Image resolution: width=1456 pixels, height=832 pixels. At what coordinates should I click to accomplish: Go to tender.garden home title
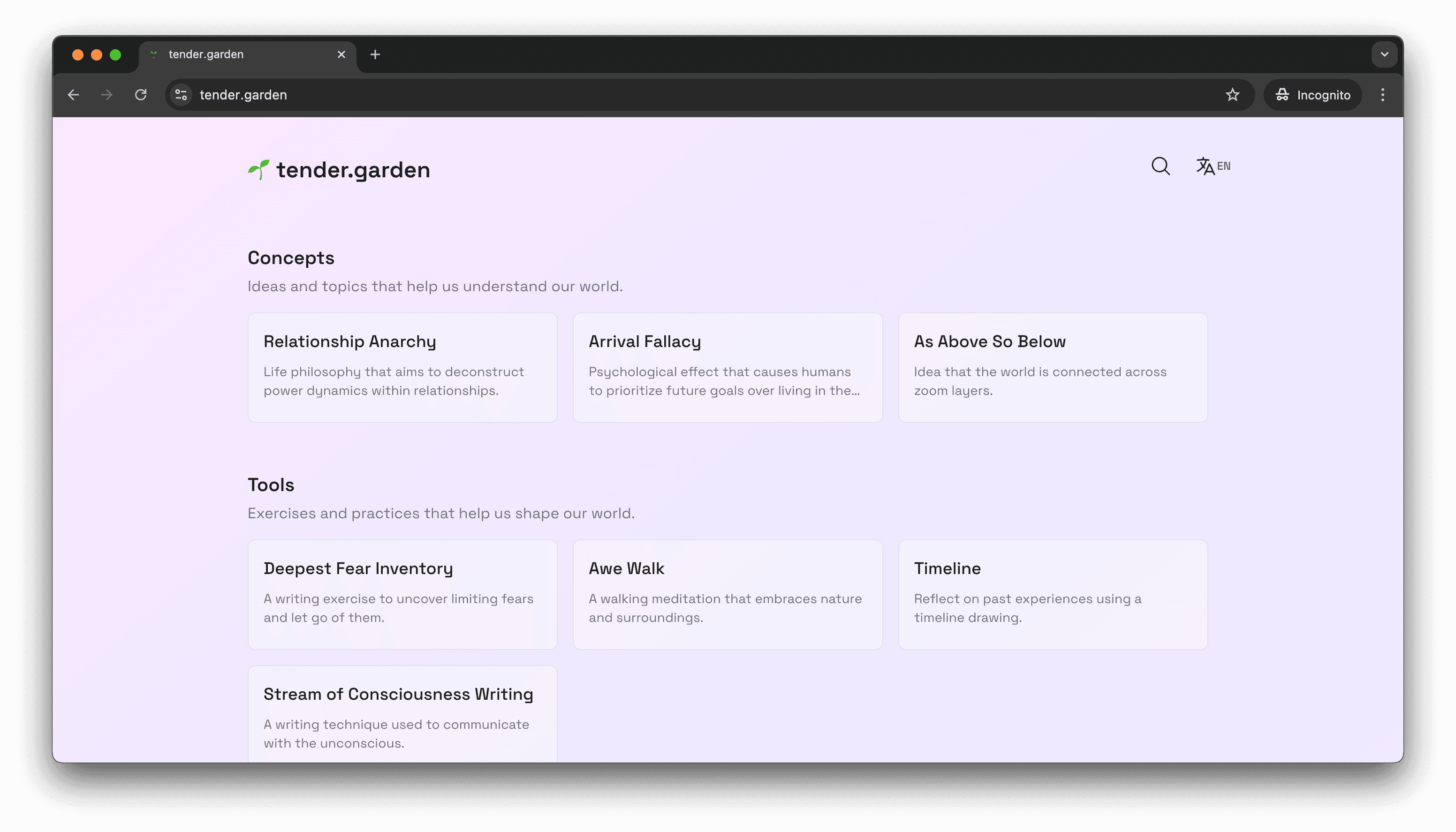tap(353, 170)
